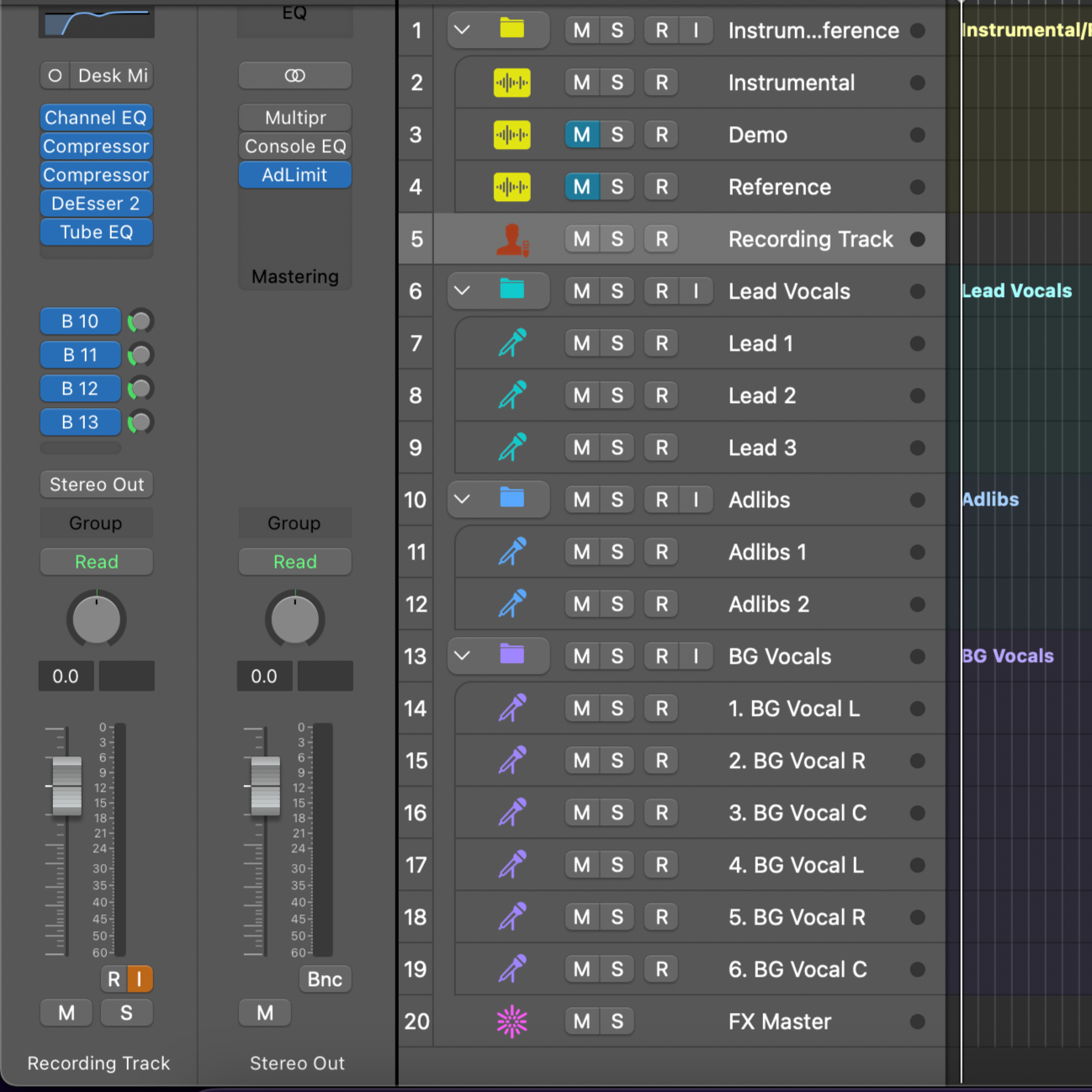
Task: Click the red vocalist icon on Recording Track
Action: 512,239
